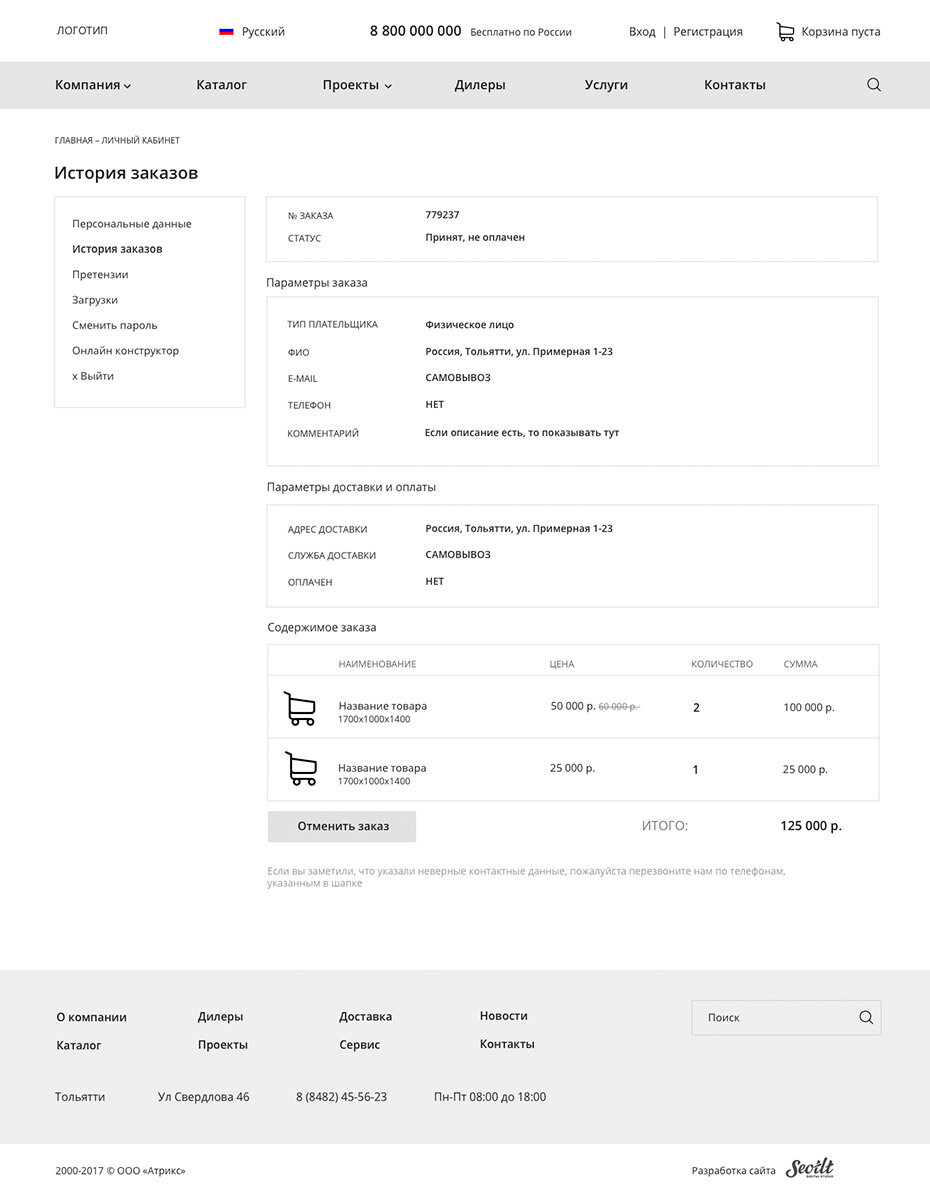Expand the Проекты dropdown menu
930x1200 pixels.
coord(357,85)
